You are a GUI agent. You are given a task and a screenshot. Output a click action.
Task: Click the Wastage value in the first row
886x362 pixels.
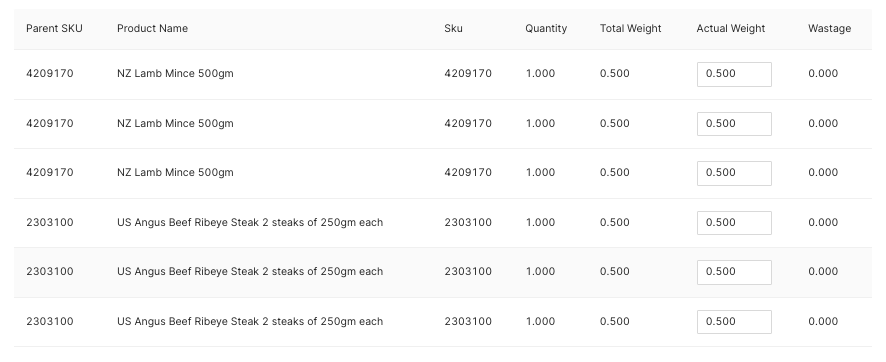823,73
